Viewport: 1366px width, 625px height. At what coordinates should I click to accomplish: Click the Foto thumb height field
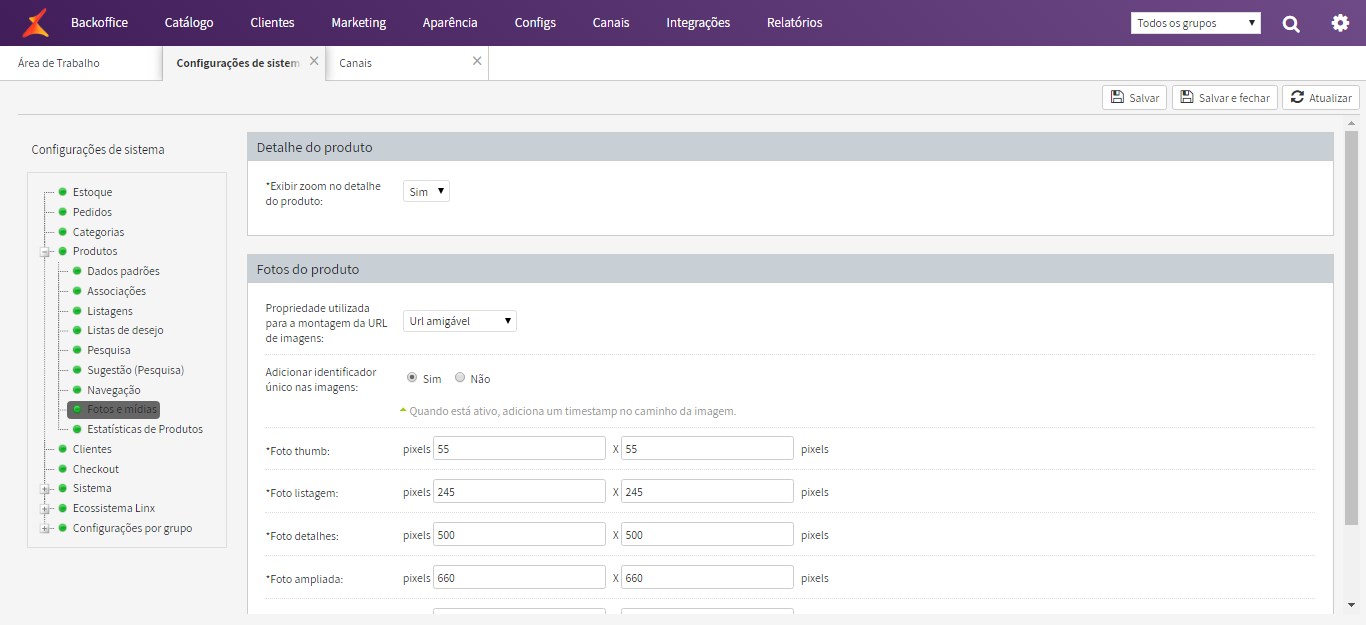[x=707, y=449]
